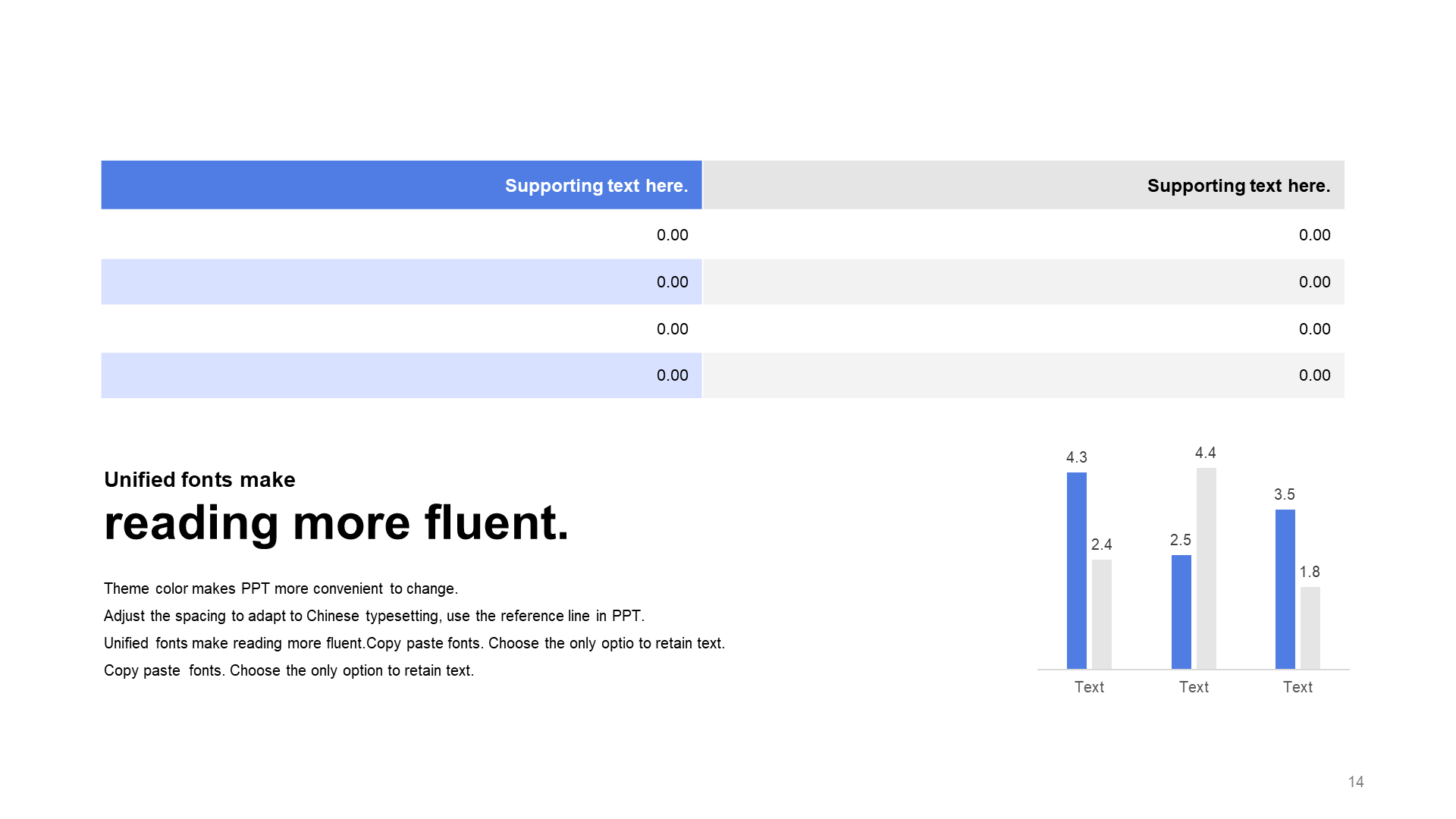The height and width of the screenshot is (819, 1456).
Task: Select the gray bar labeled 4.4
Action: click(x=1207, y=568)
